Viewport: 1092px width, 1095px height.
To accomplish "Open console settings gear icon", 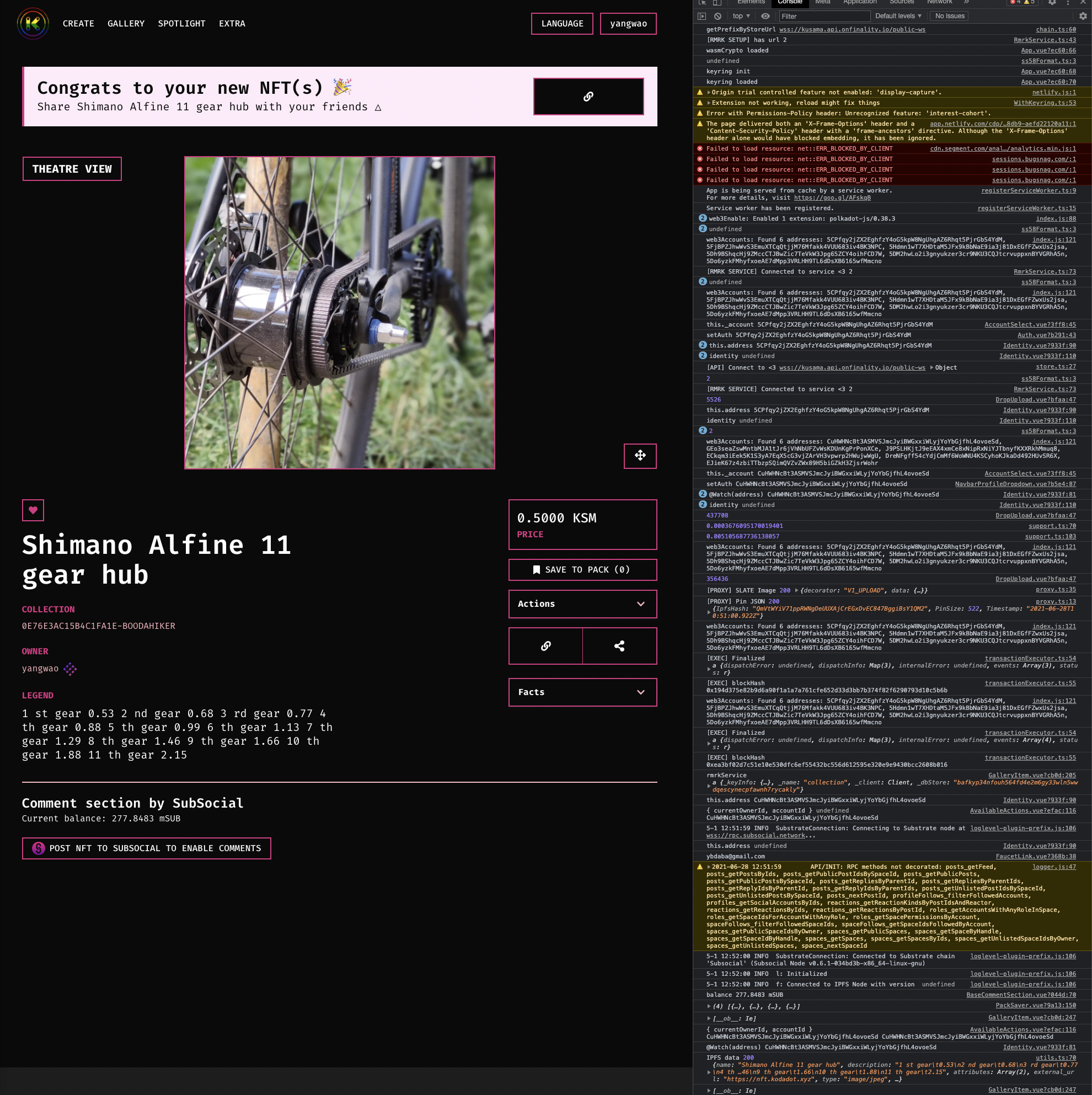I will pyautogui.click(x=1083, y=16).
